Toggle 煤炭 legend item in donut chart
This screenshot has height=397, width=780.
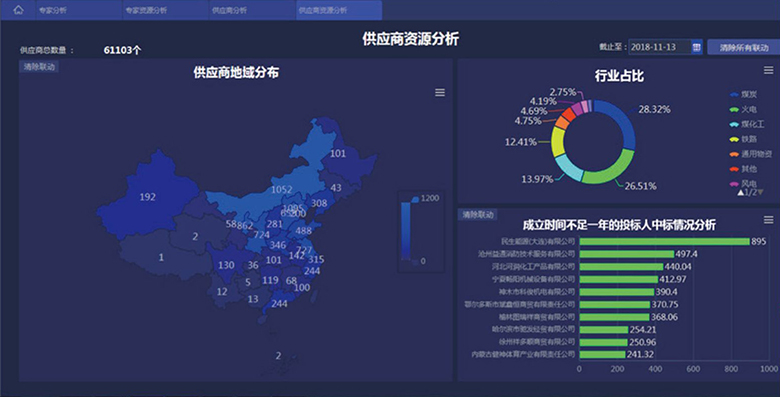pos(744,95)
